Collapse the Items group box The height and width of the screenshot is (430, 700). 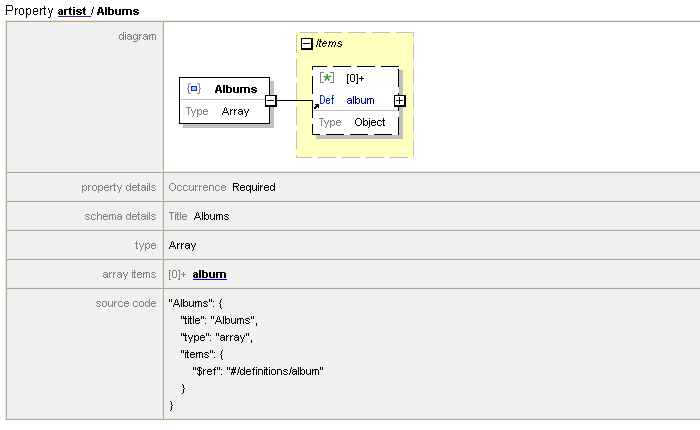[307, 44]
